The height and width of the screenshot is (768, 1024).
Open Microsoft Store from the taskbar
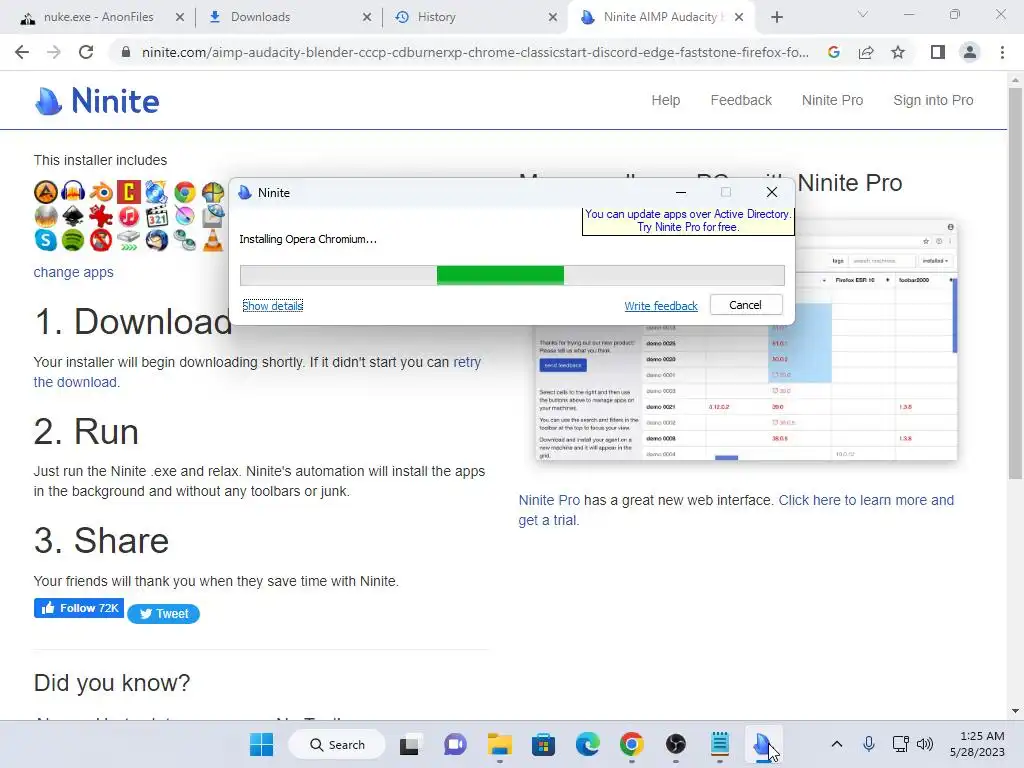543,744
